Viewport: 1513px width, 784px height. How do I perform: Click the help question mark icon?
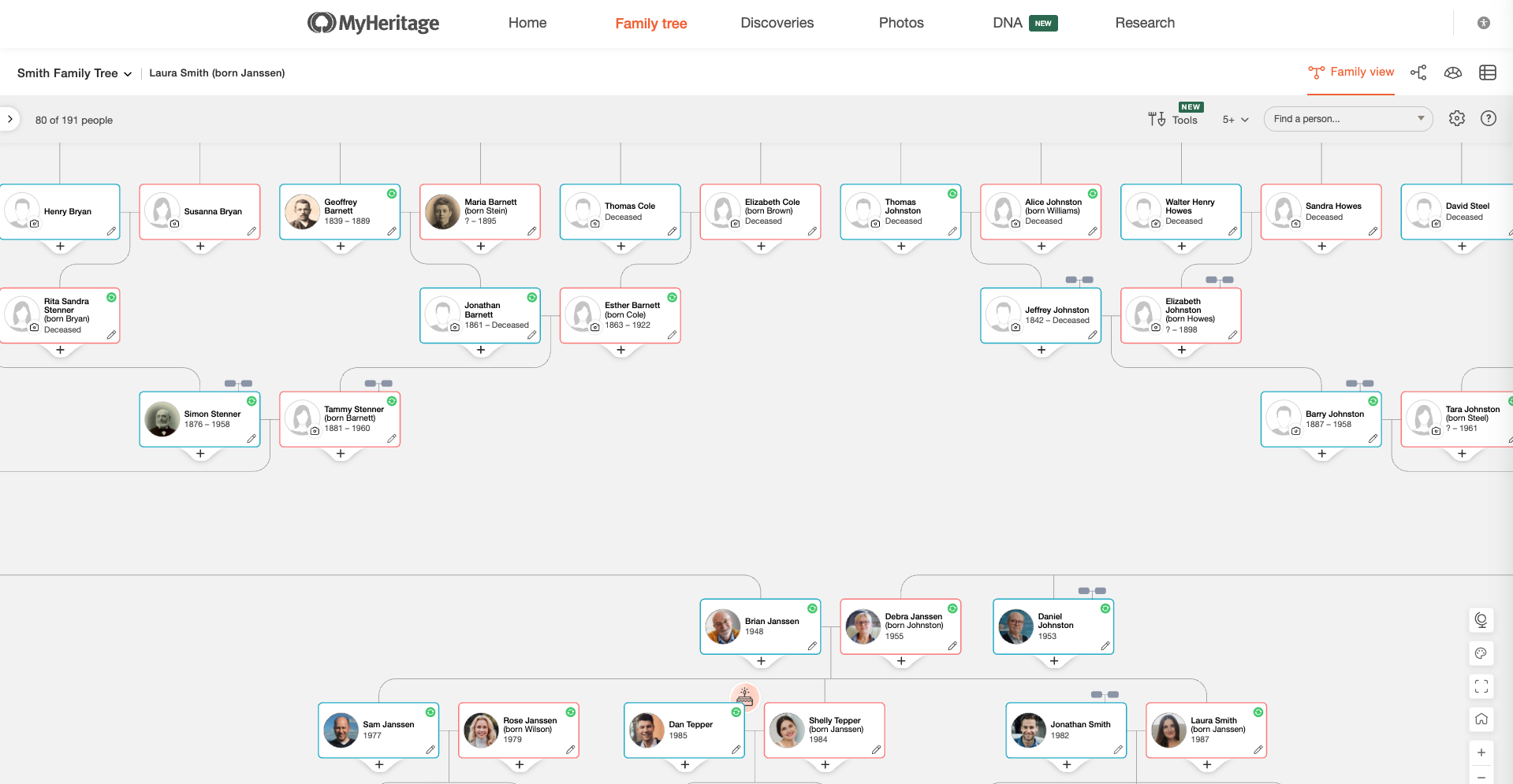(x=1489, y=118)
